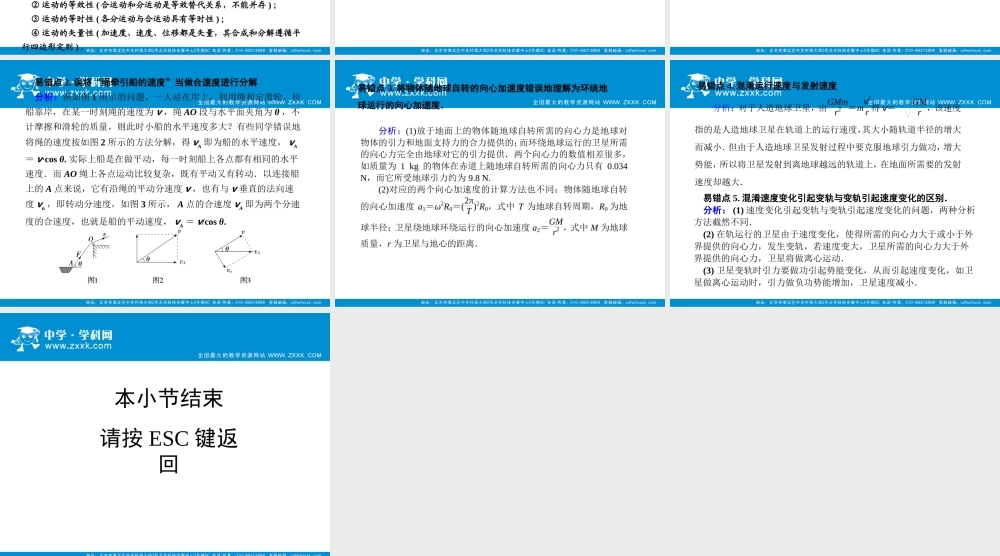
Task: Click the blue 分析 label under the 易错点 5 heading
Action: (714, 210)
